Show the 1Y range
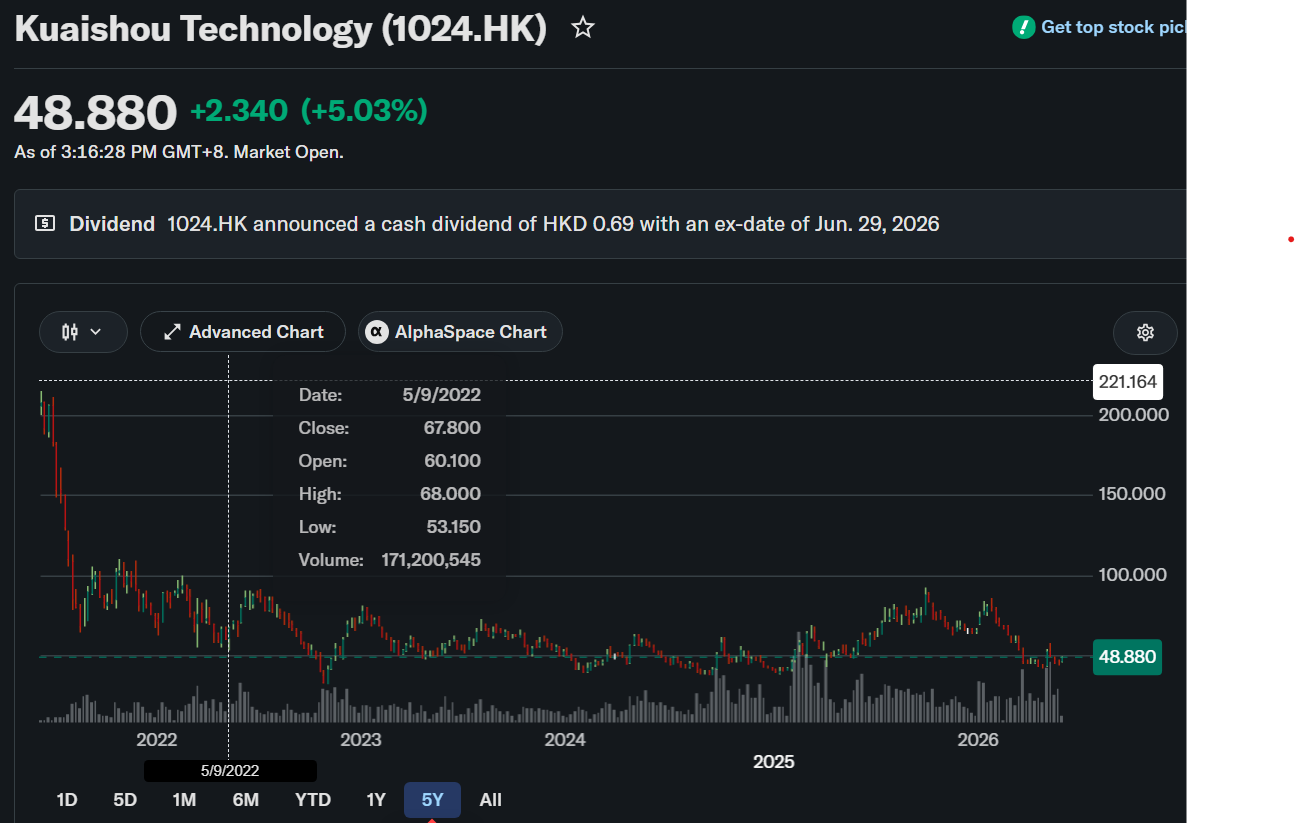Image resolution: width=1295 pixels, height=823 pixels. [x=376, y=800]
